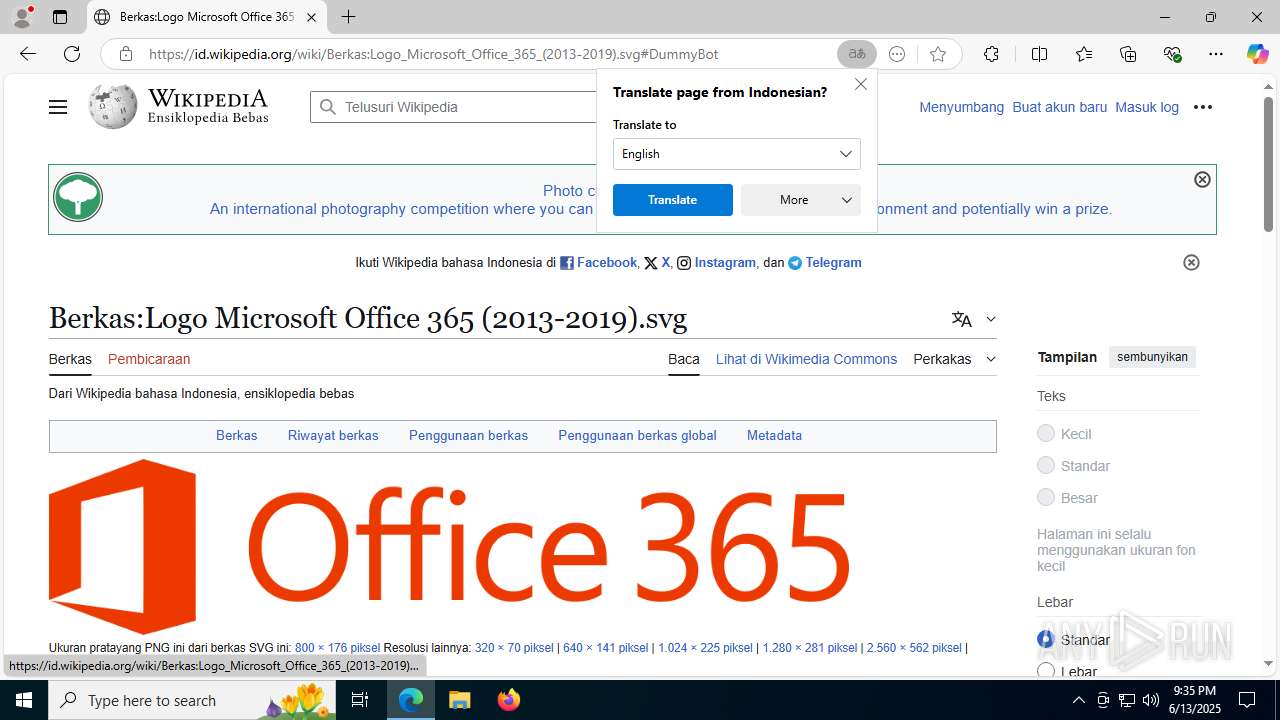Open Split screen view
1280x720 pixels.
click(1039, 54)
